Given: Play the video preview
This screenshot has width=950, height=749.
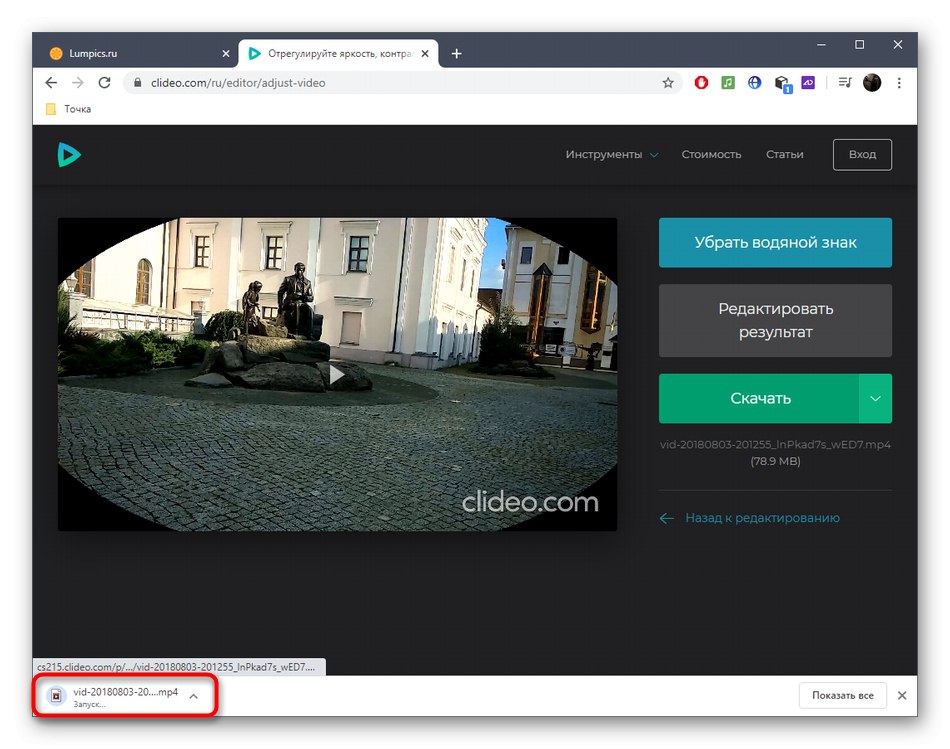Looking at the screenshot, I should click(x=336, y=374).
